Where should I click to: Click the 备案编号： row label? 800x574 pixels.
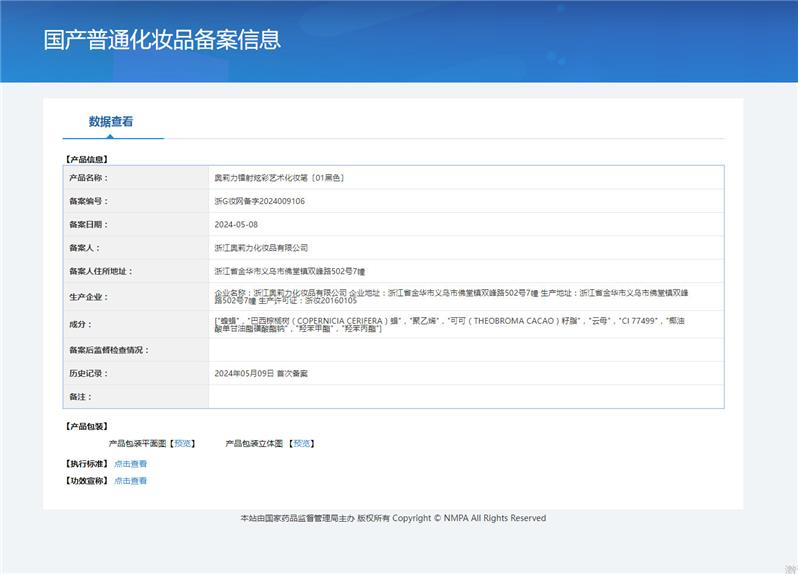pos(89,201)
